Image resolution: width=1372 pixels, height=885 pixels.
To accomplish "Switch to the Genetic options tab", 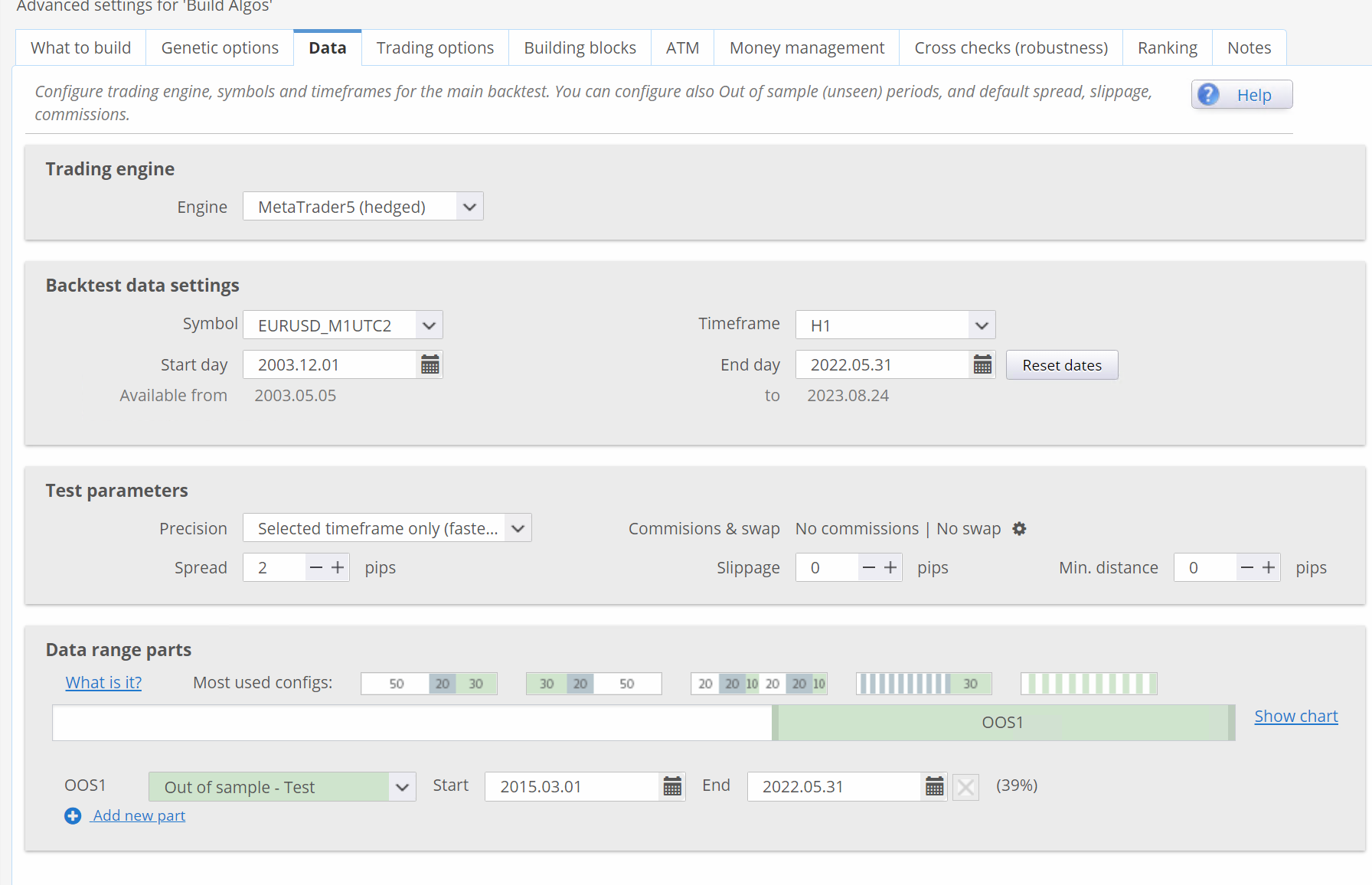I will tap(220, 48).
